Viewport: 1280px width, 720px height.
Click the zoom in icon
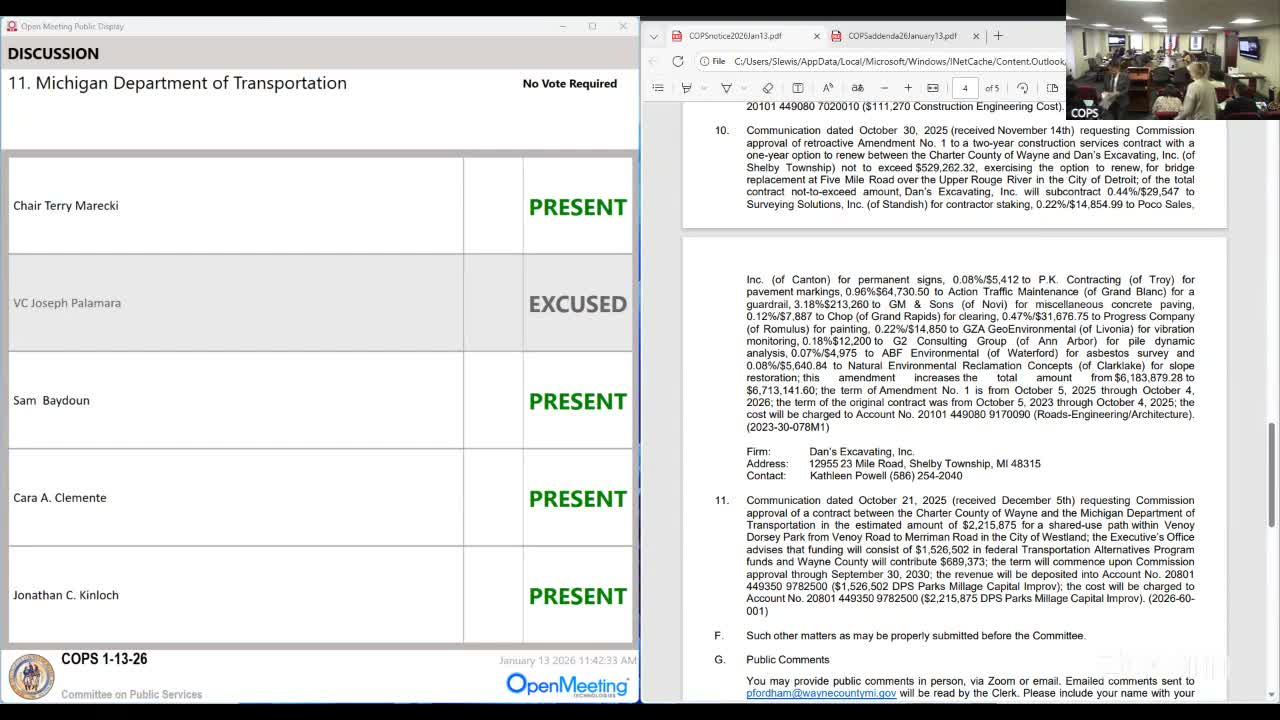pos(908,88)
